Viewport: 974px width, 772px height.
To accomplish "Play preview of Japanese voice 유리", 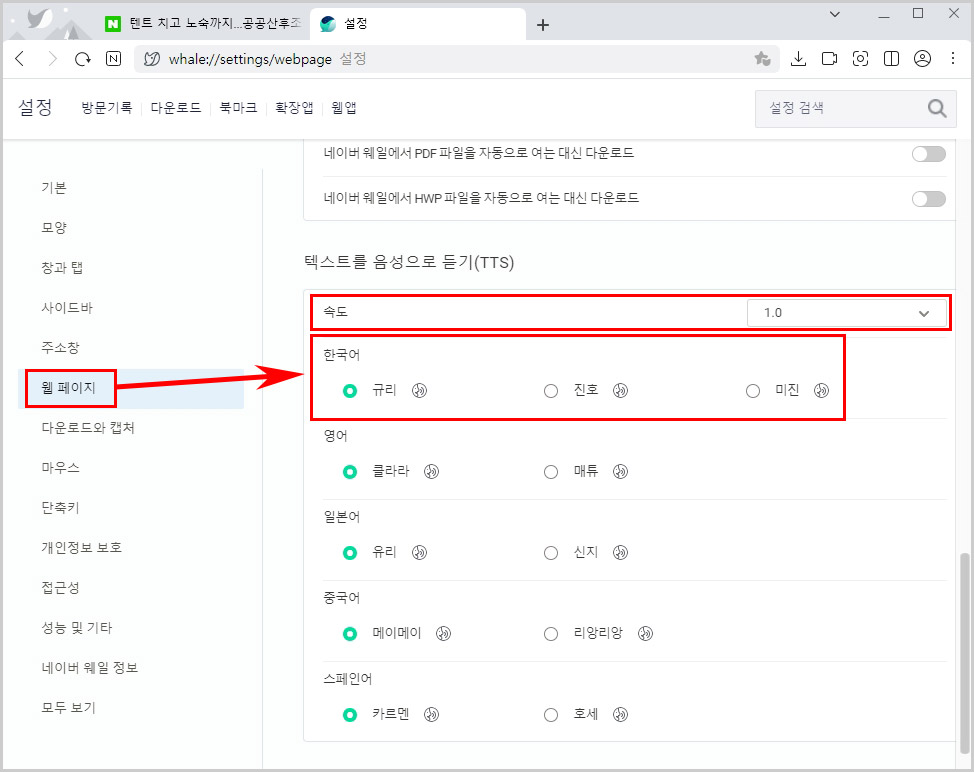I will [x=420, y=552].
